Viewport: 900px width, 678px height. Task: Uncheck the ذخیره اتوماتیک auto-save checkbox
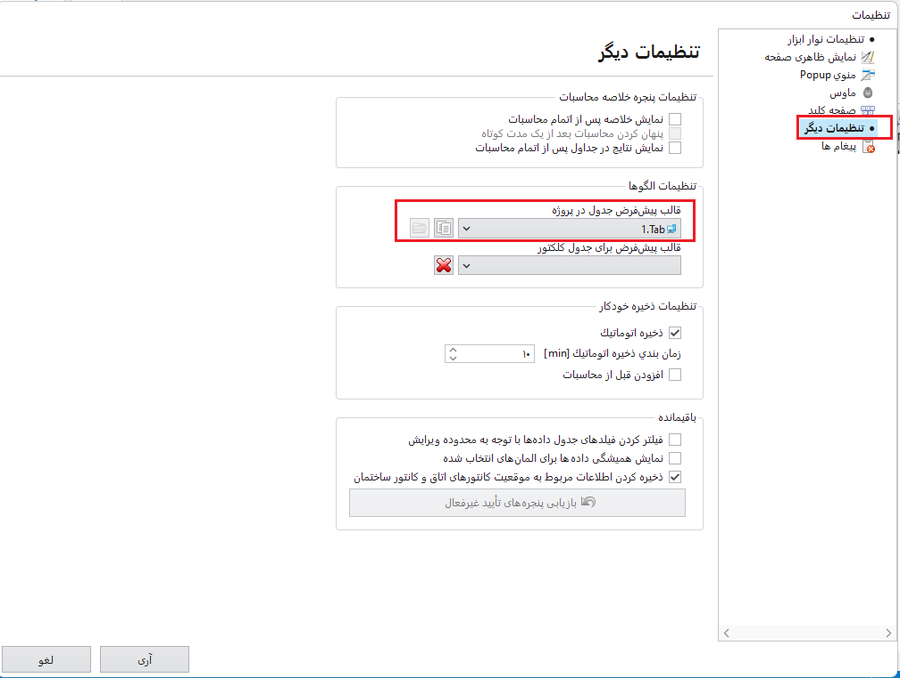(675, 333)
